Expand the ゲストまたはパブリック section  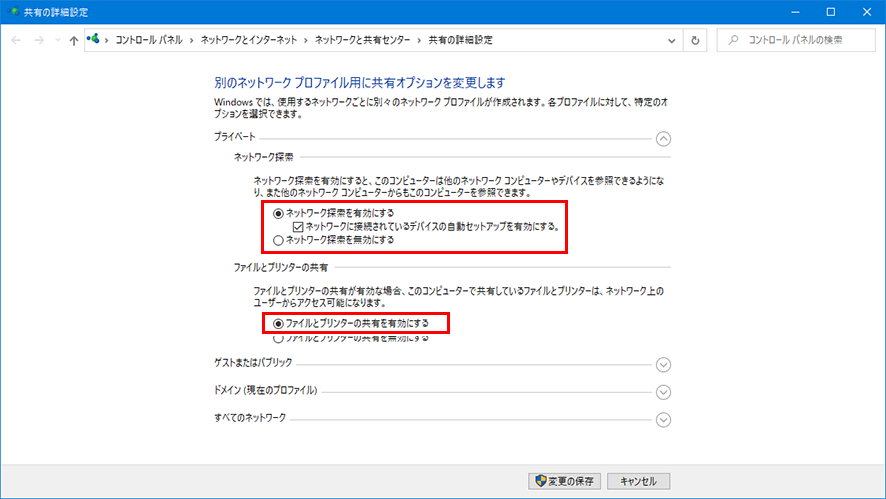663,365
